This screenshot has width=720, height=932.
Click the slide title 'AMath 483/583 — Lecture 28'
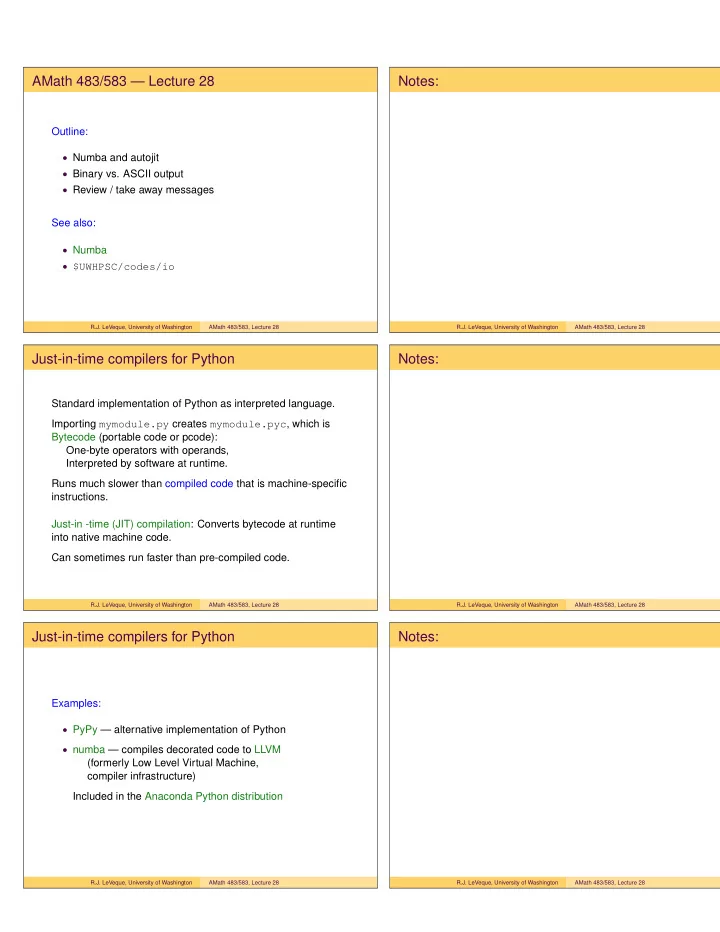[x=123, y=81]
